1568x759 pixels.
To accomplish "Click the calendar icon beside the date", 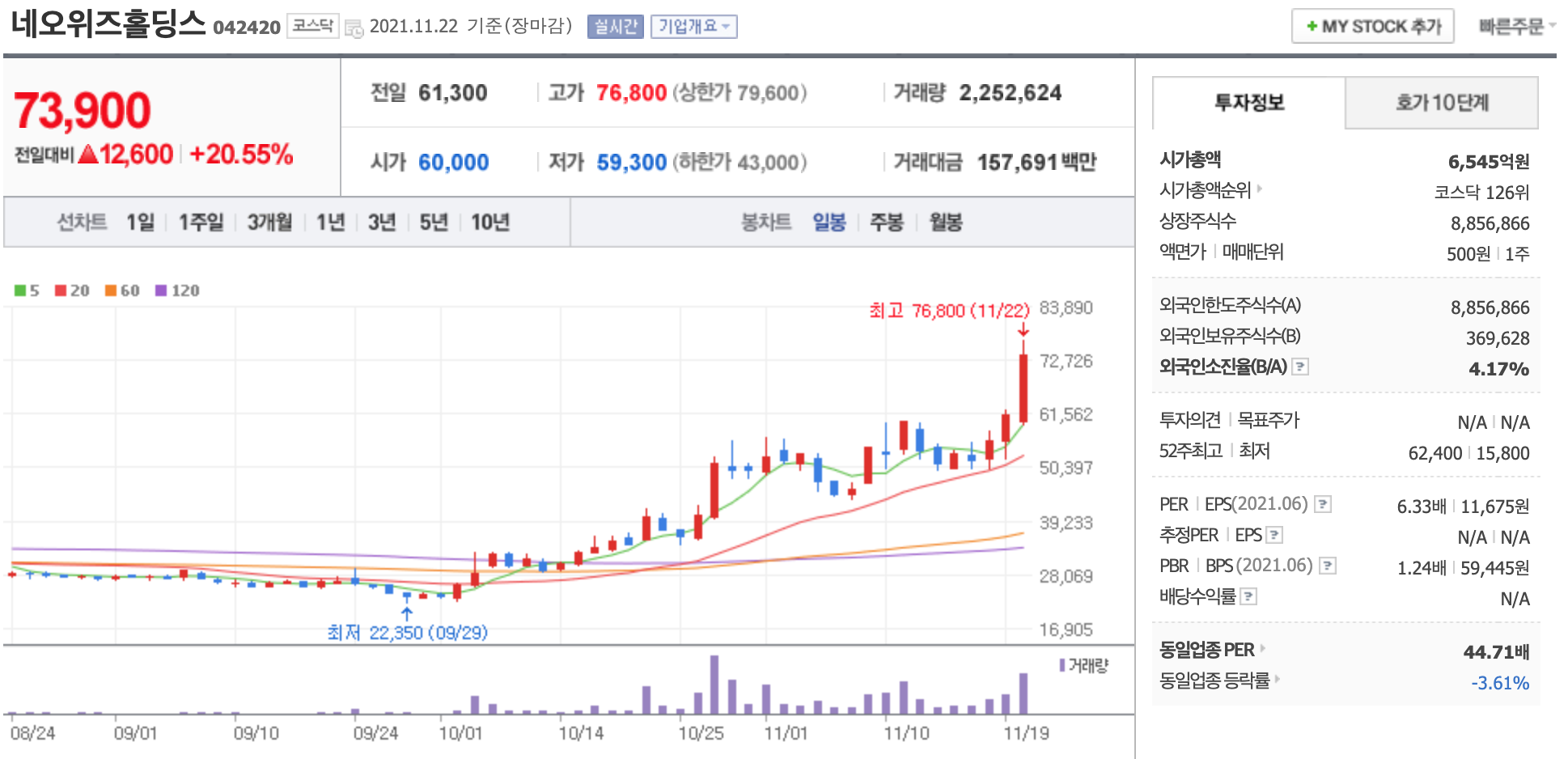I will tap(354, 28).
